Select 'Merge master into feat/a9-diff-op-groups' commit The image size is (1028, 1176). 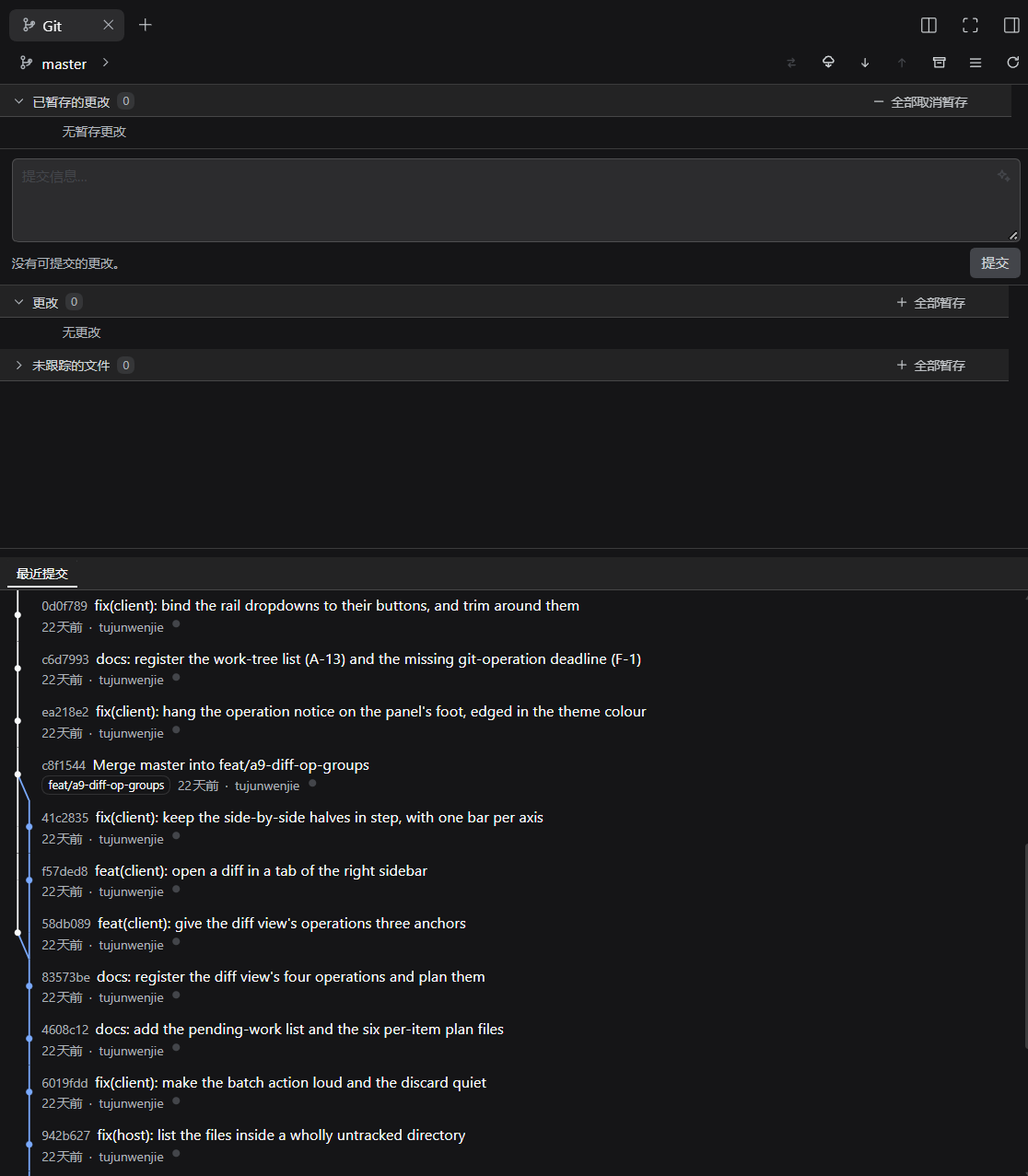[231, 765]
